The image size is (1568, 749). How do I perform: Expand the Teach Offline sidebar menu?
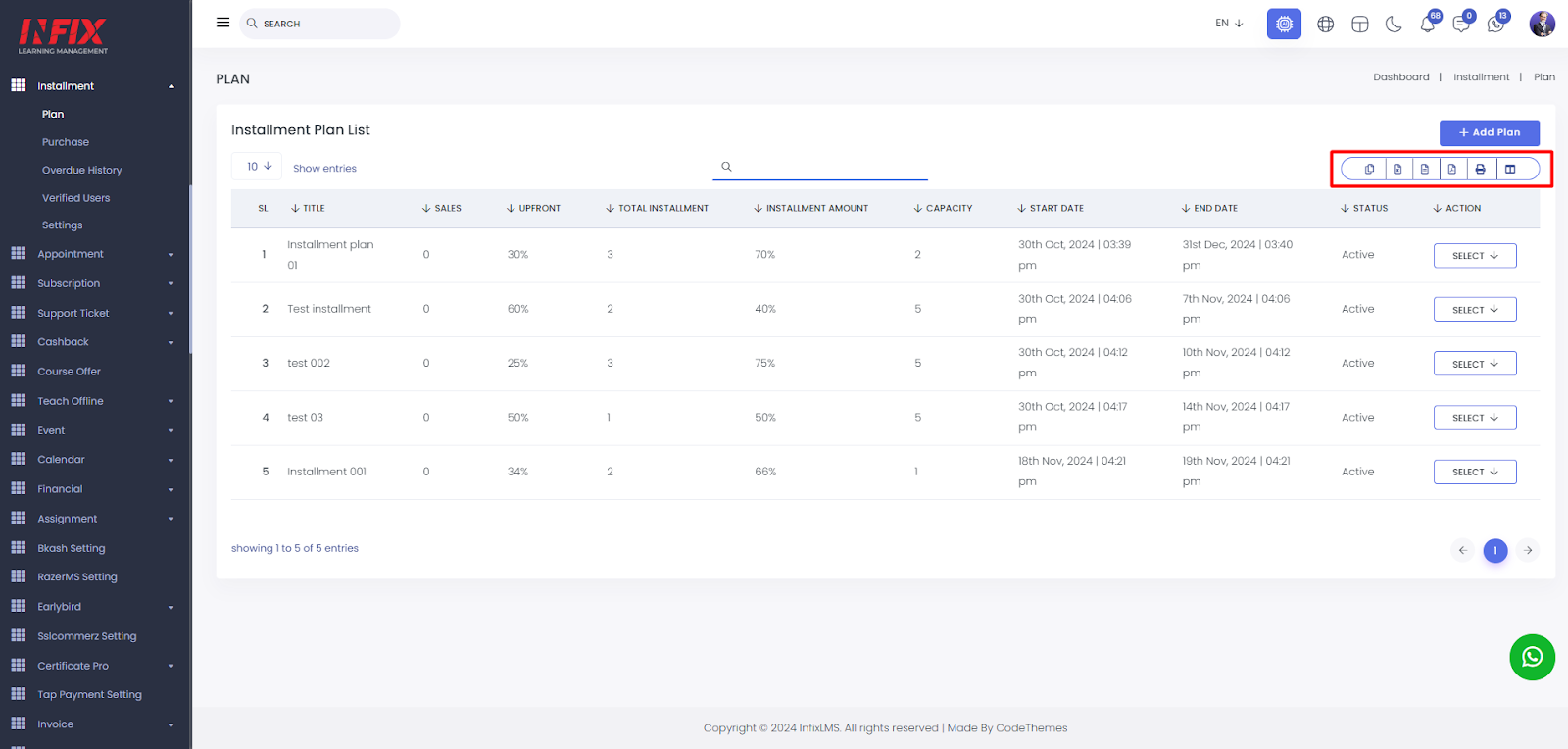(x=94, y=401)
